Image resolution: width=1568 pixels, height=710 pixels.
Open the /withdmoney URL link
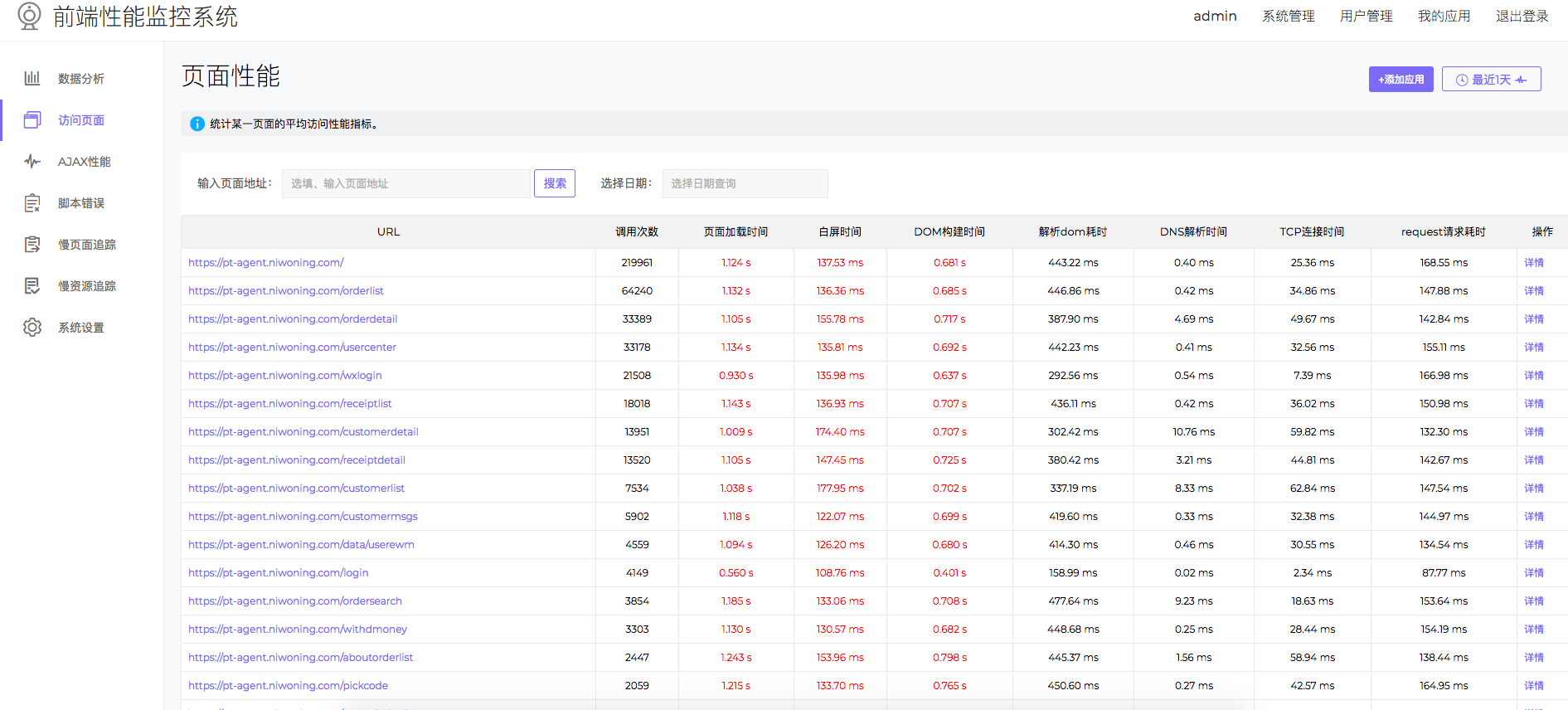297,629
